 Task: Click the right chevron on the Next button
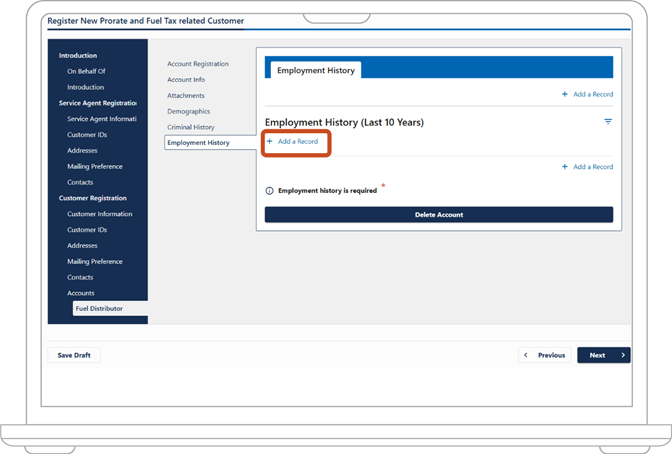(x=623, y=355)
